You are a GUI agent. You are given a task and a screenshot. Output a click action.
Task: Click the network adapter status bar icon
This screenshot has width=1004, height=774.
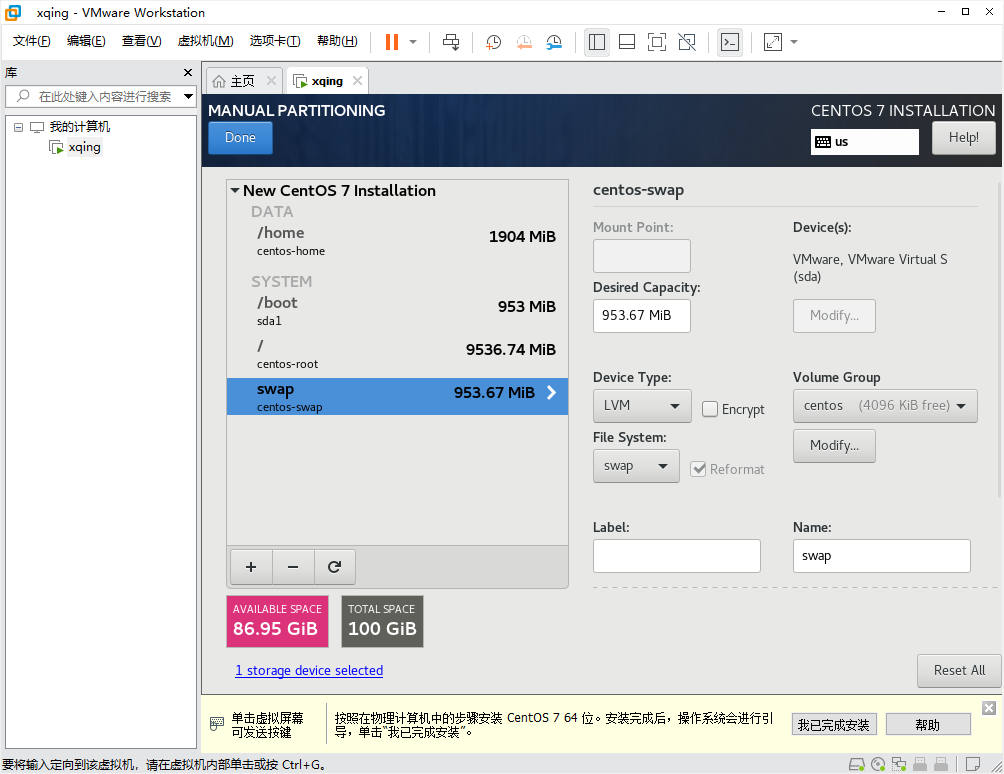(899, 764)
